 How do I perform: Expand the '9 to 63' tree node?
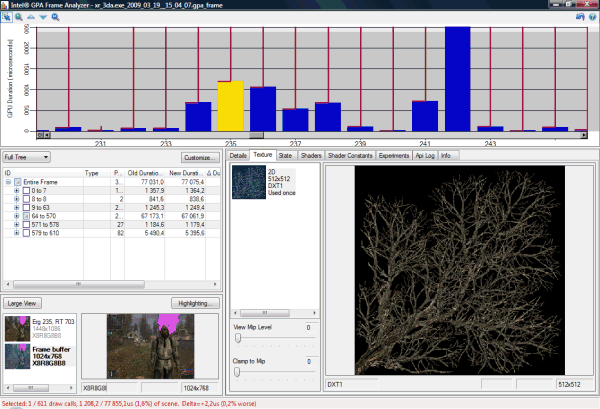click(17, 206)
